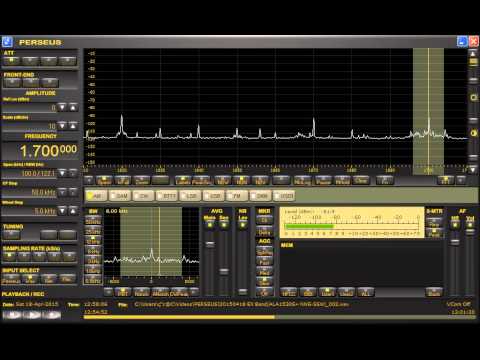Adjust the AVG Main slider handle
This screenshot has width=480, height=360.
click(210, 244)
